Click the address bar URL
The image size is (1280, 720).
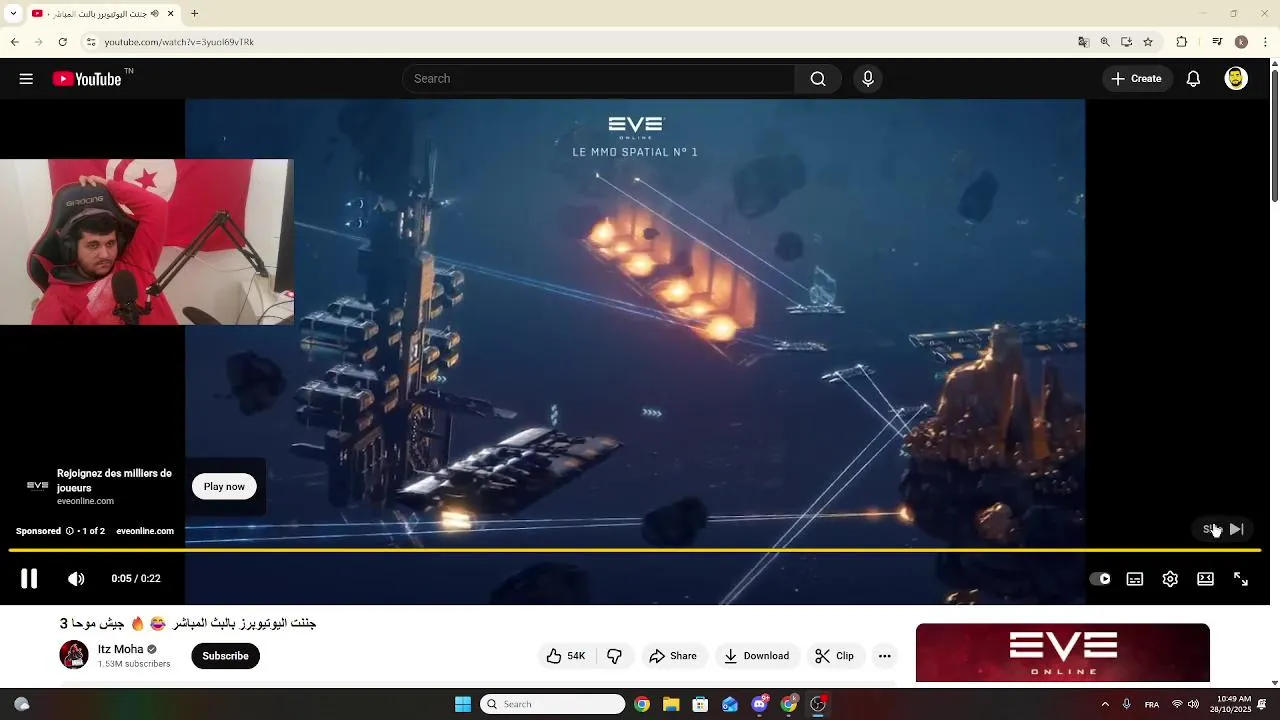179,42
